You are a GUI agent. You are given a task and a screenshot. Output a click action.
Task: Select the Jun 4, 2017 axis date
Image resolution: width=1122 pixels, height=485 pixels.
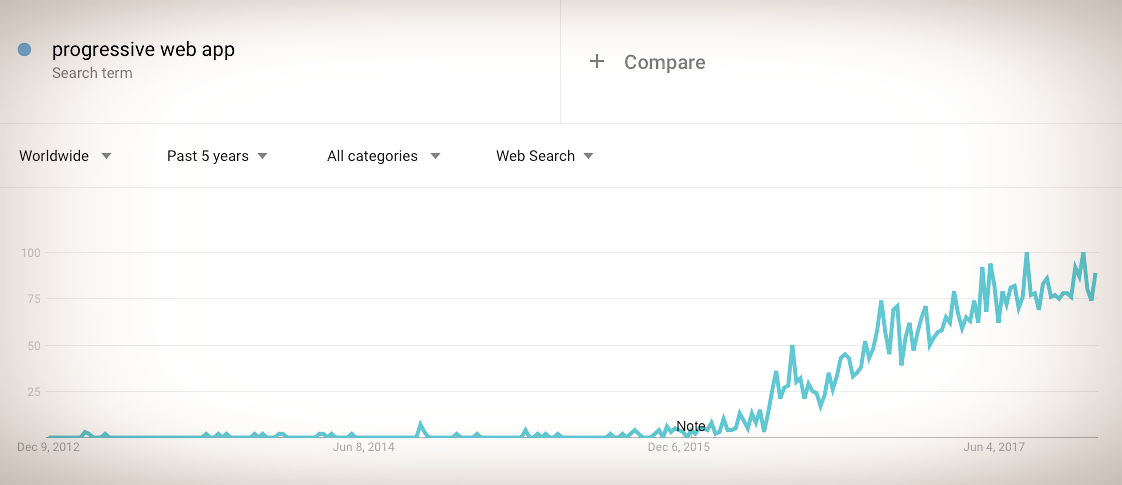point(994,448)
